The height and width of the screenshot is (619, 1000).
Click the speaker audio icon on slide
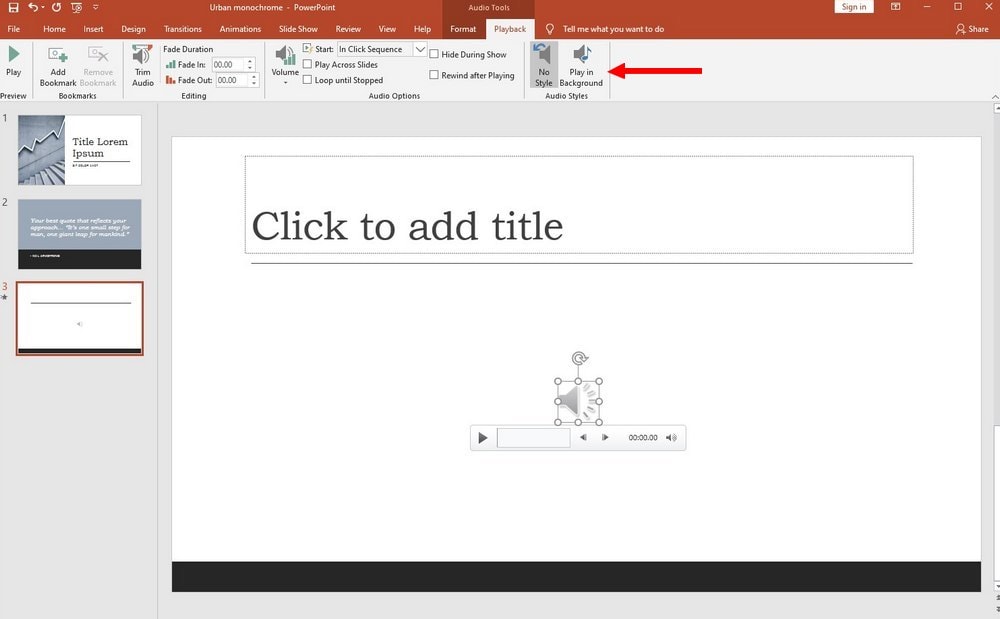coord(578,401)
